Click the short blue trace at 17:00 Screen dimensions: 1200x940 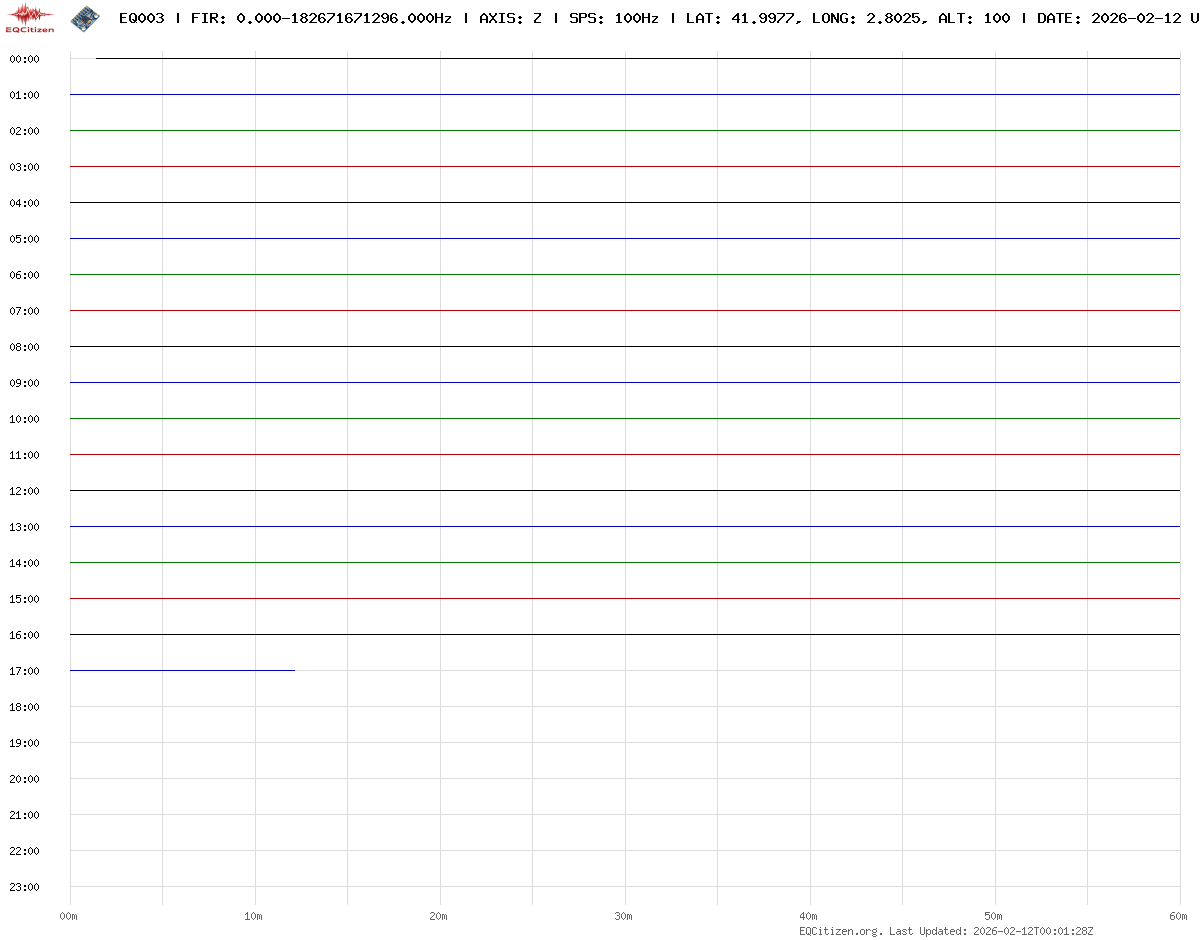click(x=182, y=670)
